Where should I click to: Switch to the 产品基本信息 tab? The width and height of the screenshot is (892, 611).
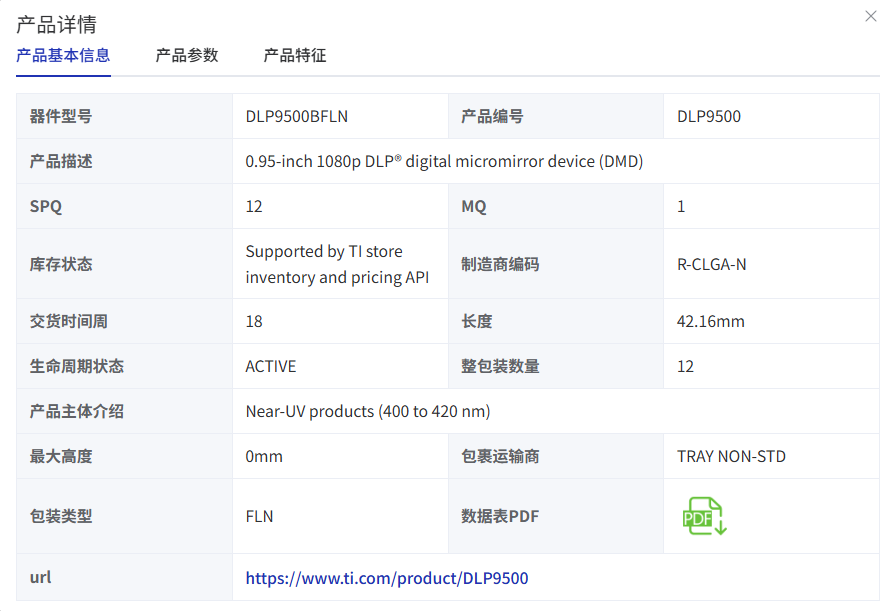click(63, 55)
